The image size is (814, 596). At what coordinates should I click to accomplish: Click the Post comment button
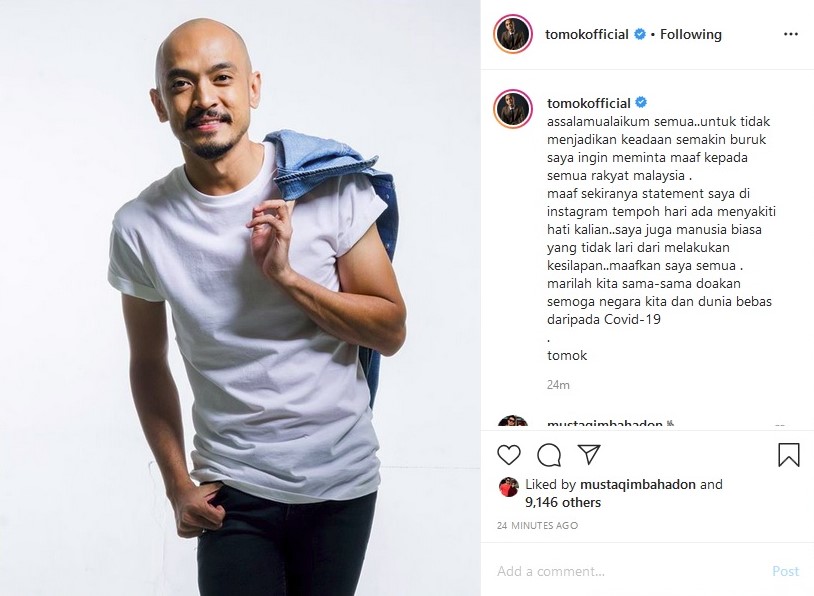tap(785, 571)
